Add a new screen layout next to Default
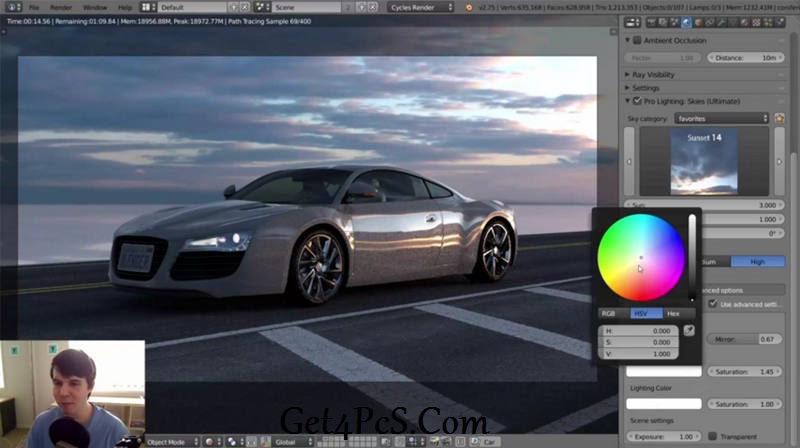800x448 pixels. (x=234, y=7)
